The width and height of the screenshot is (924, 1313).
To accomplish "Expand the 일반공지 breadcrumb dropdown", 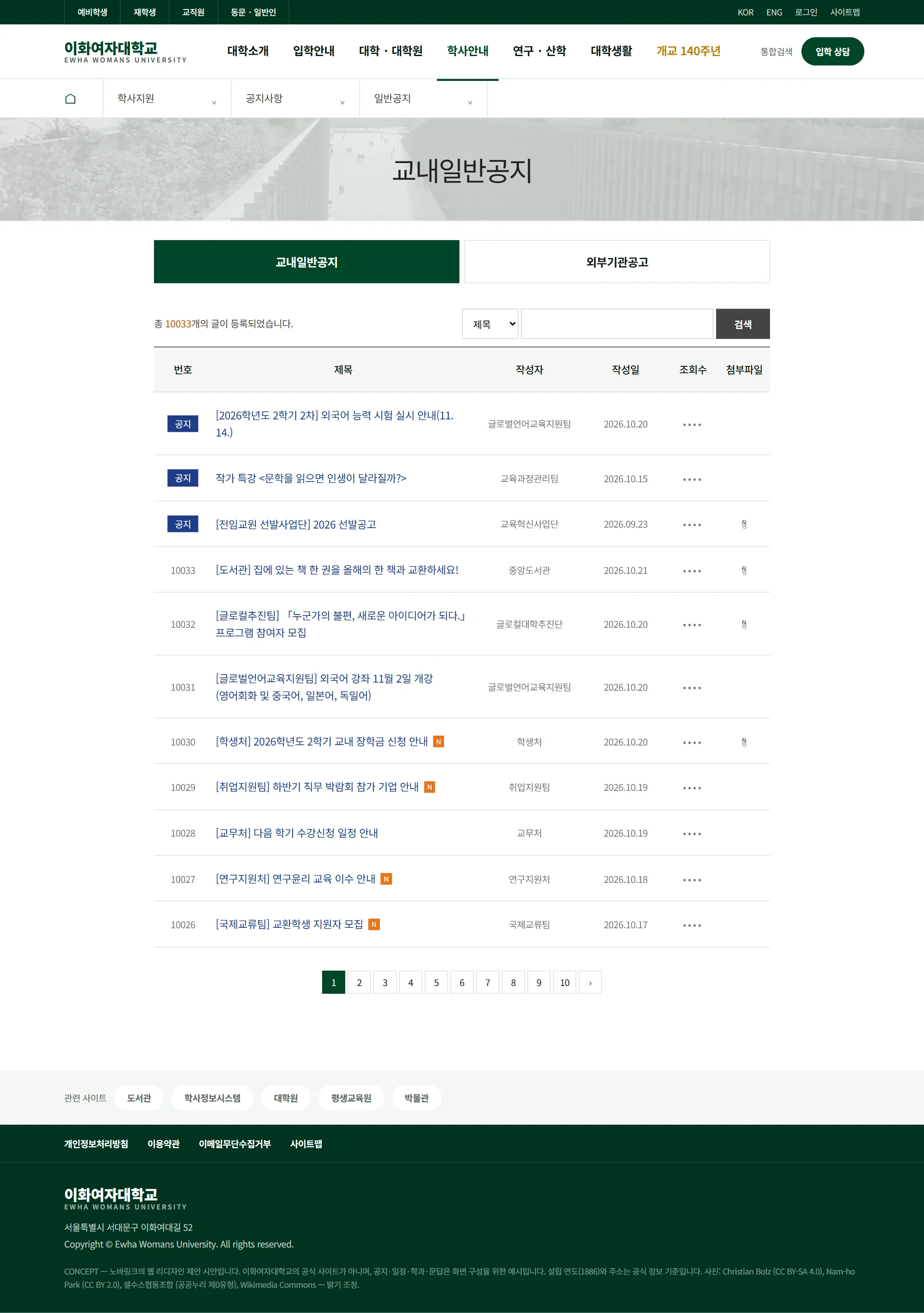I will tap(423, 99).
